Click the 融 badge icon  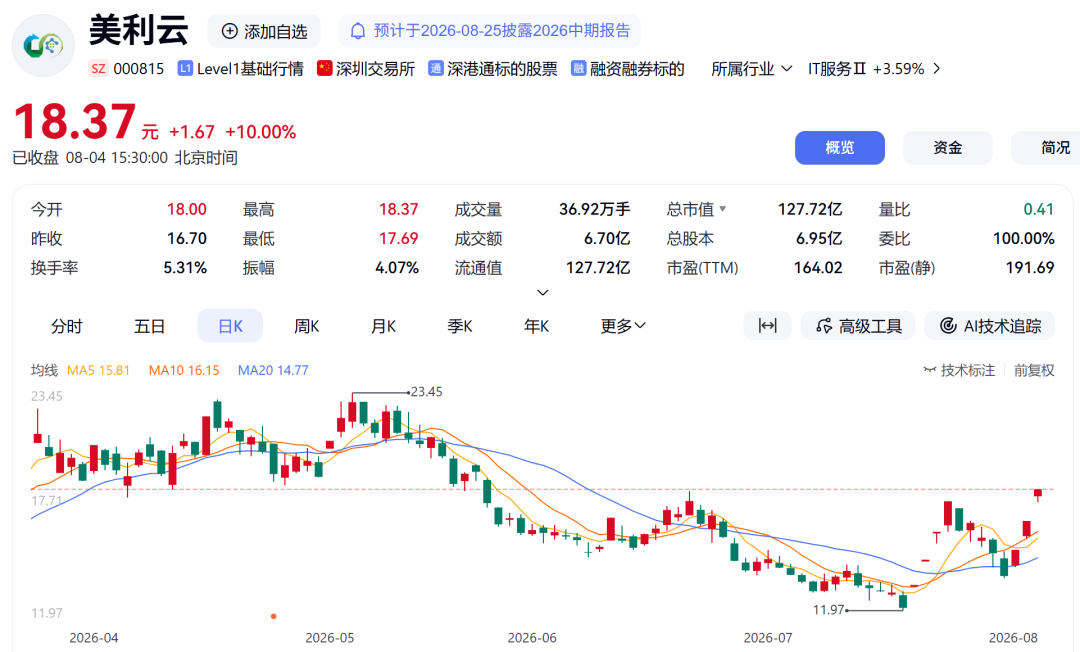point(579,68)
